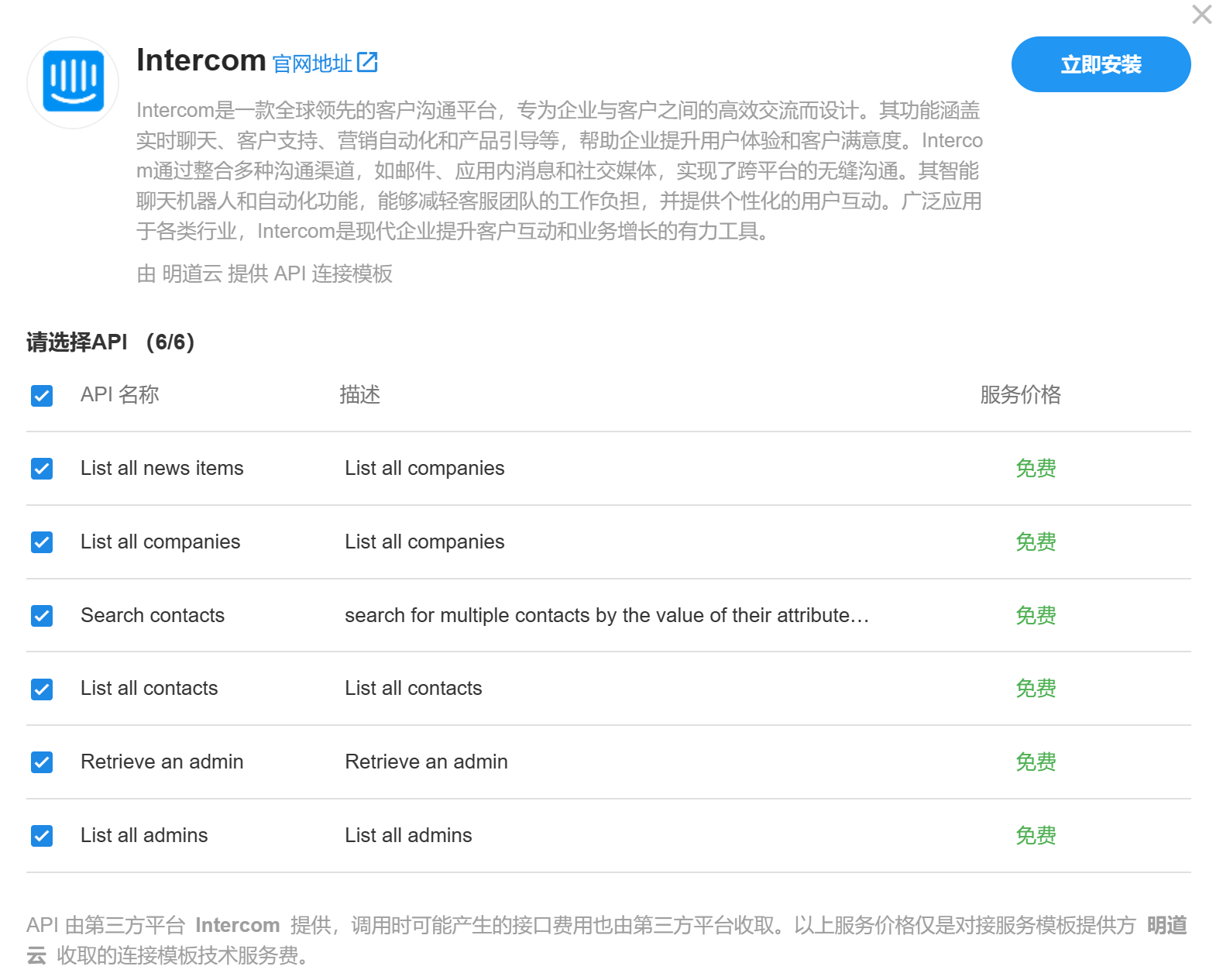Click 免费 price in the List all news items row
1223x980 pixels.
point(1036,468)
